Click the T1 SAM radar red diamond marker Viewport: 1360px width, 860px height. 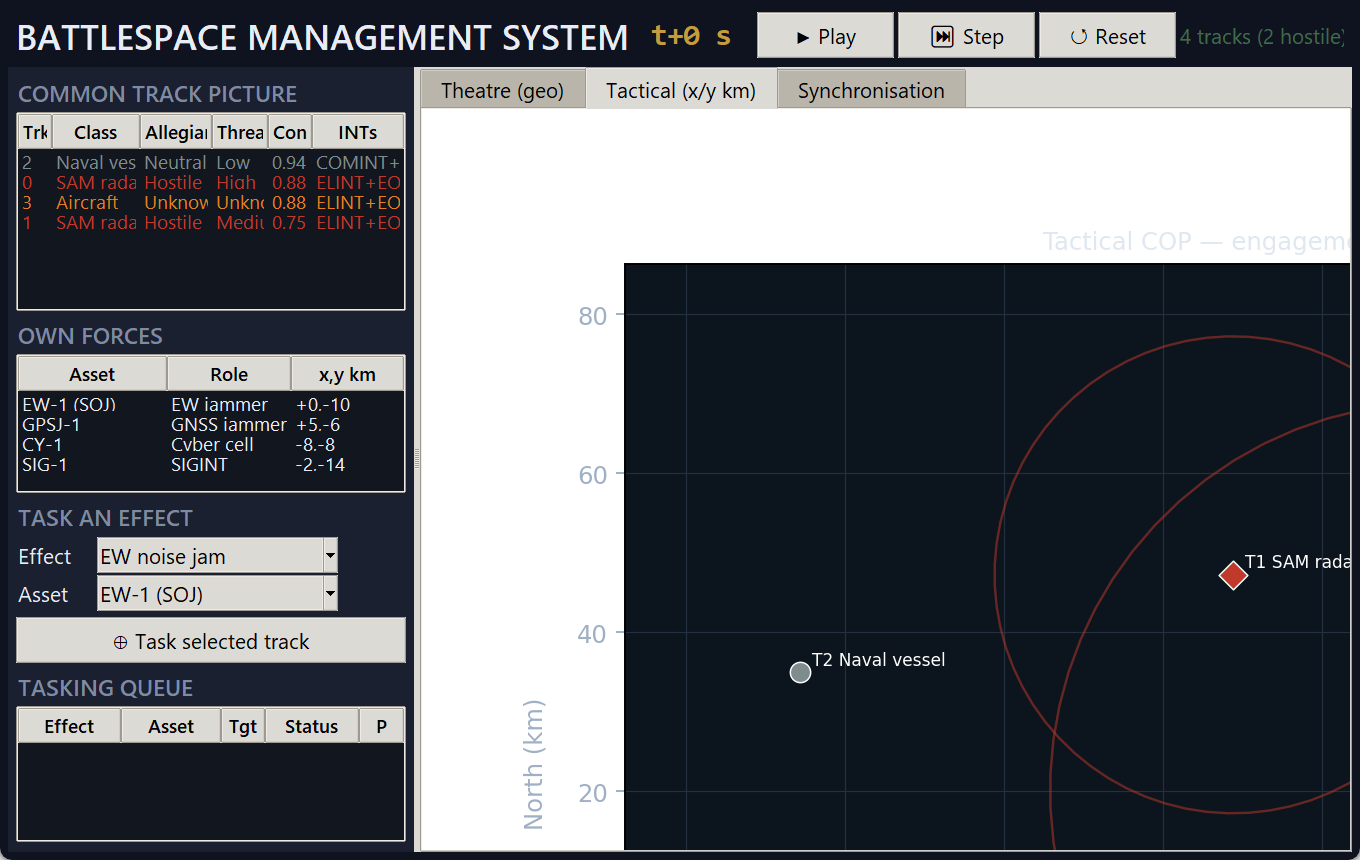coord(1233,575)
